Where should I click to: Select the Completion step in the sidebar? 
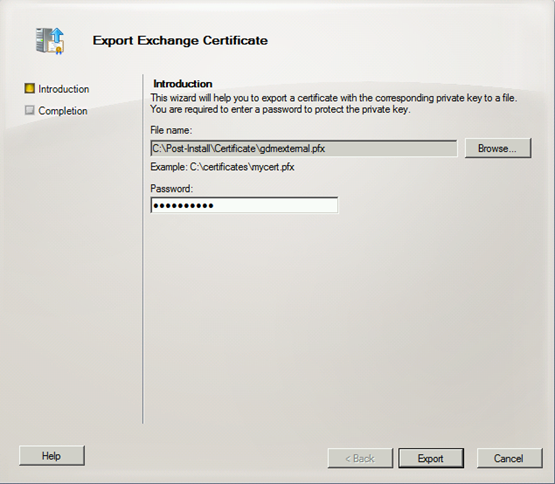coord(63,111)
